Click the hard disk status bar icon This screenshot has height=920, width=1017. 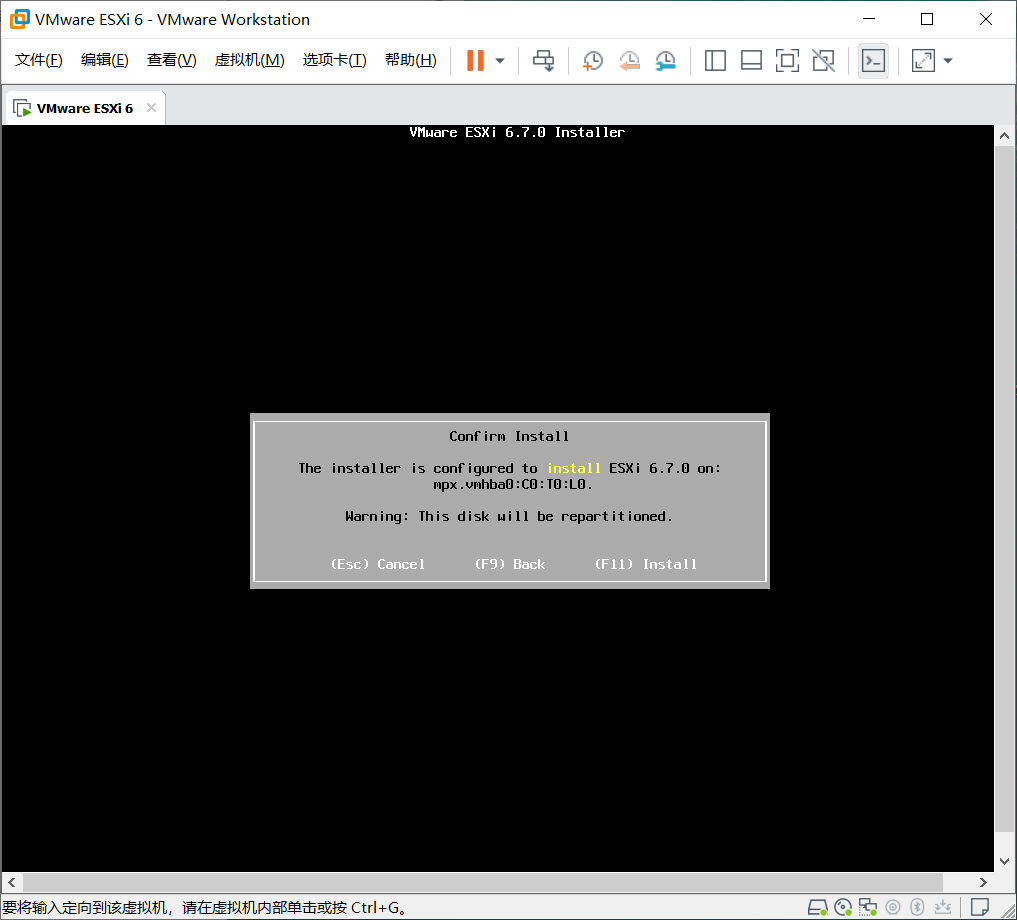click(817, 907)
